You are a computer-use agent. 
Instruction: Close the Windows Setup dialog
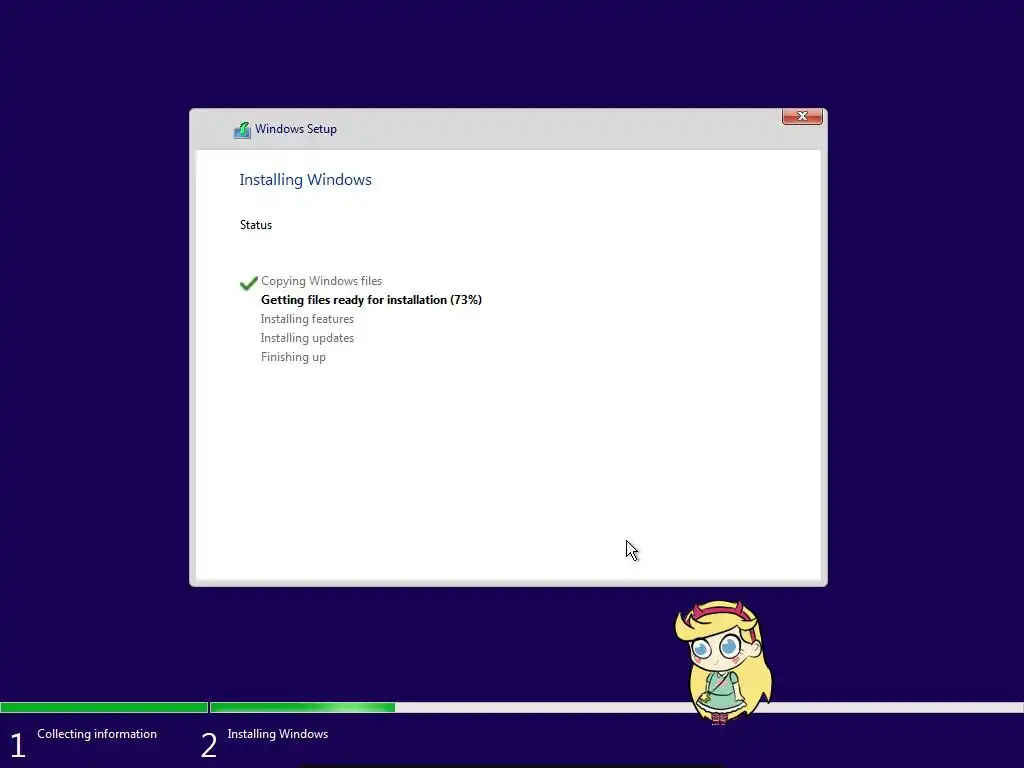[x=802, y=116]
